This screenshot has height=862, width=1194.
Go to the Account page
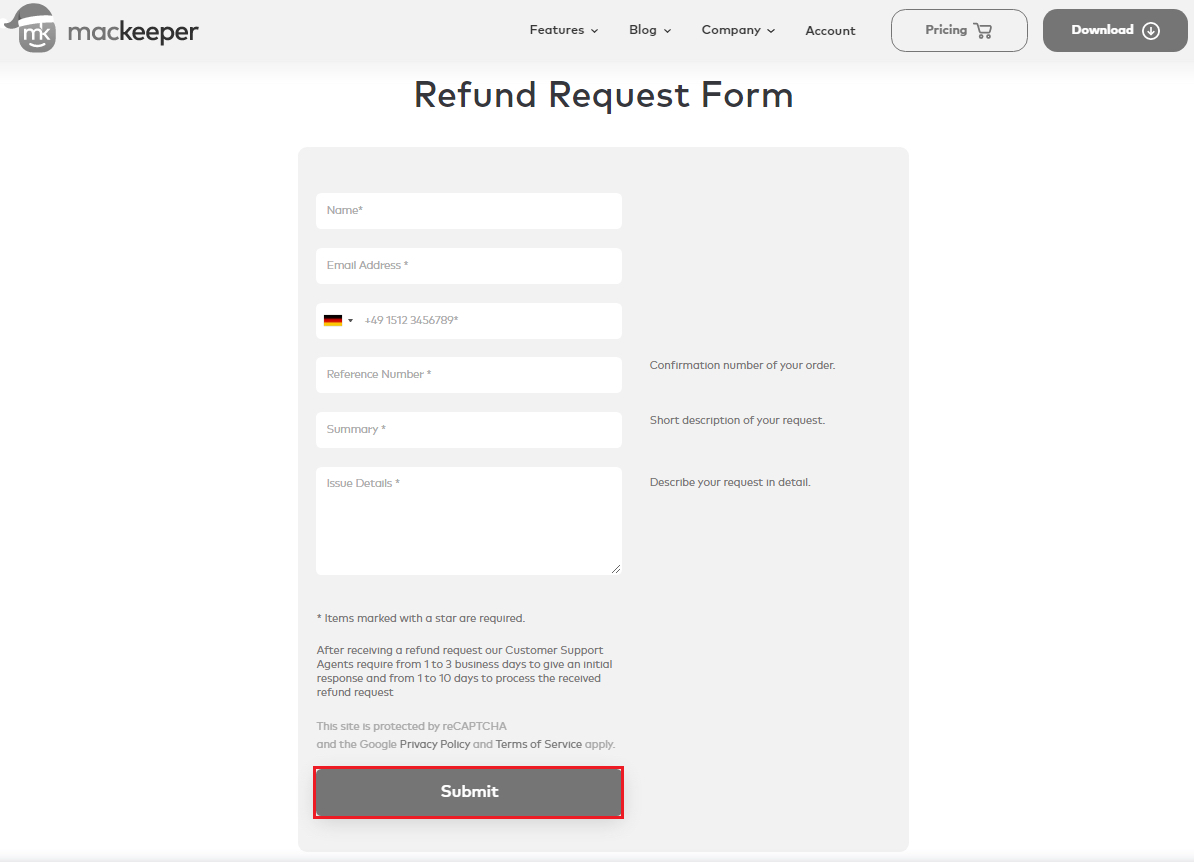[x=830, y=30]
